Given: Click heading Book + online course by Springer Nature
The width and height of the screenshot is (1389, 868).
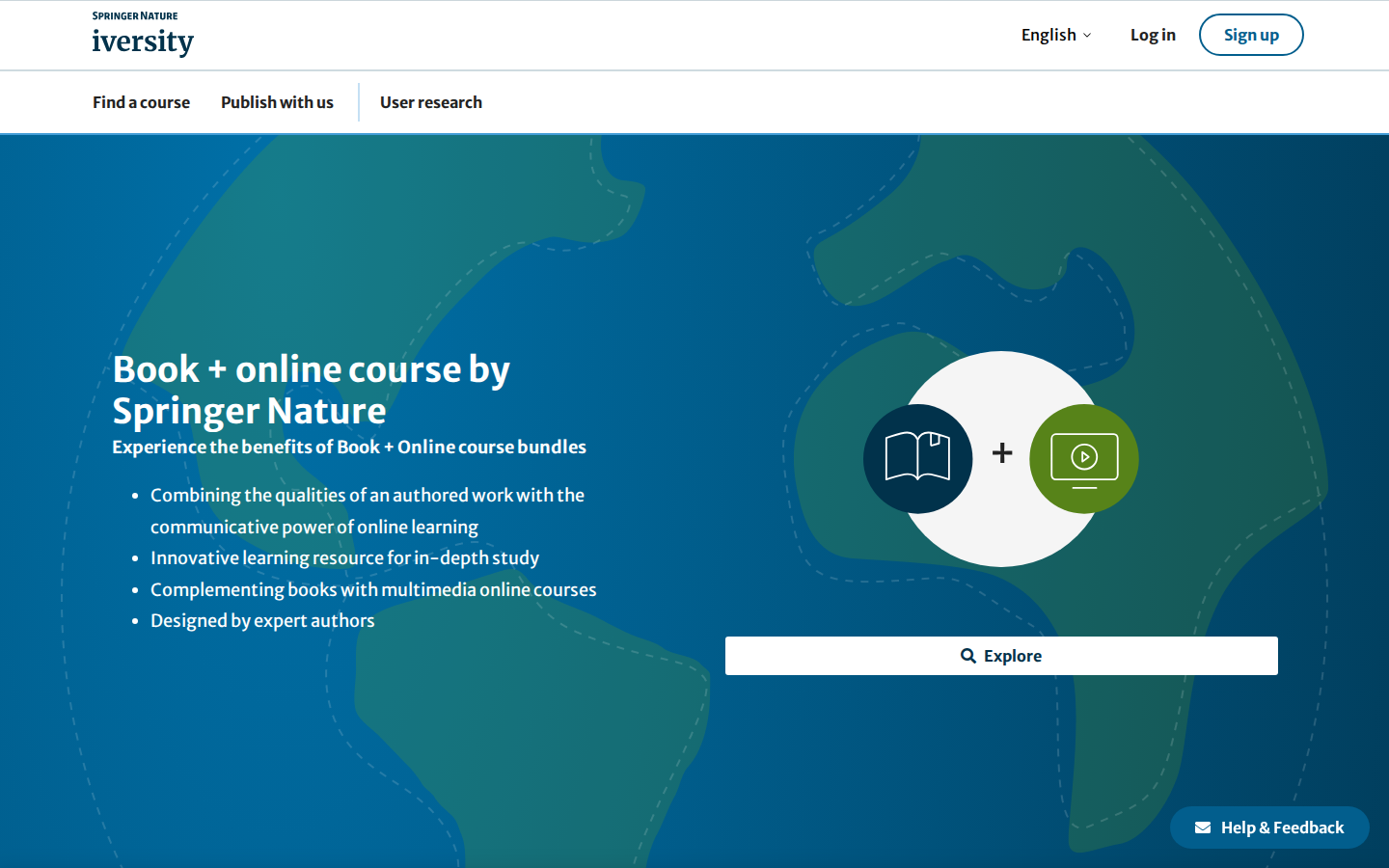Looking at the screenshot, I should 312,390.
